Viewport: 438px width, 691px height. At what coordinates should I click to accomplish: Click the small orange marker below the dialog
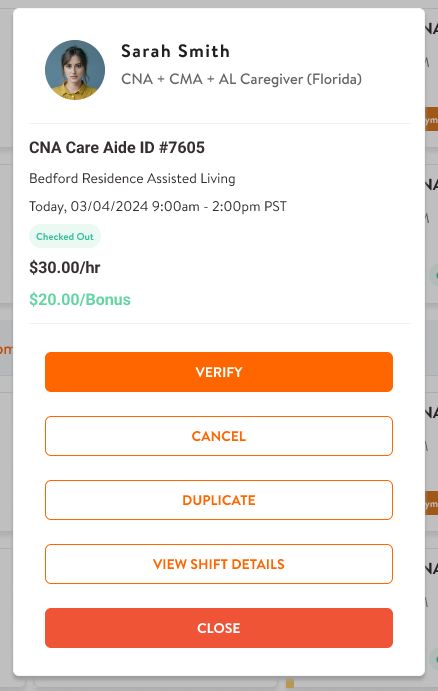tap(290, 683)
